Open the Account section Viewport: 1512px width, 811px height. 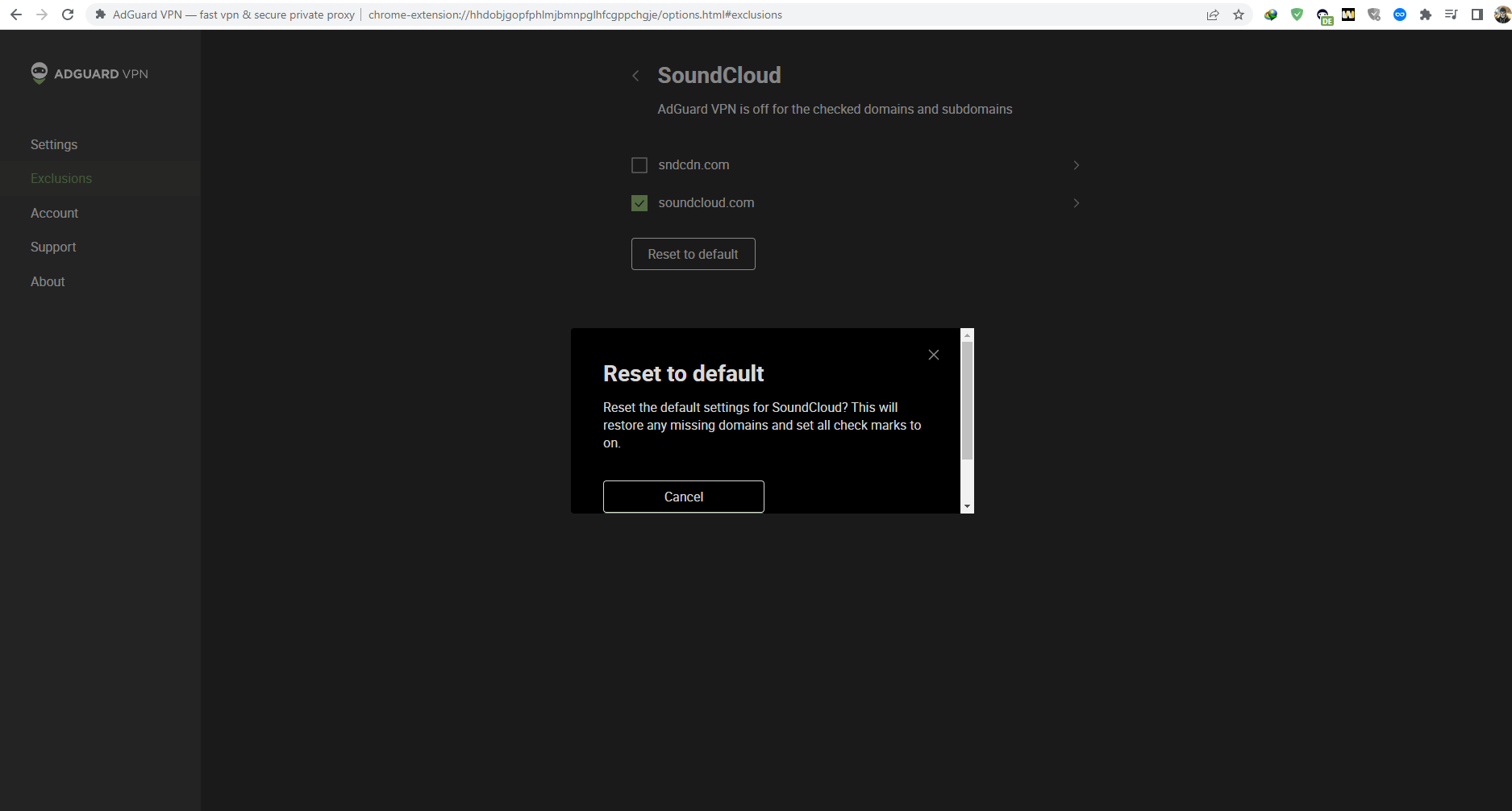tap(54, 213)
